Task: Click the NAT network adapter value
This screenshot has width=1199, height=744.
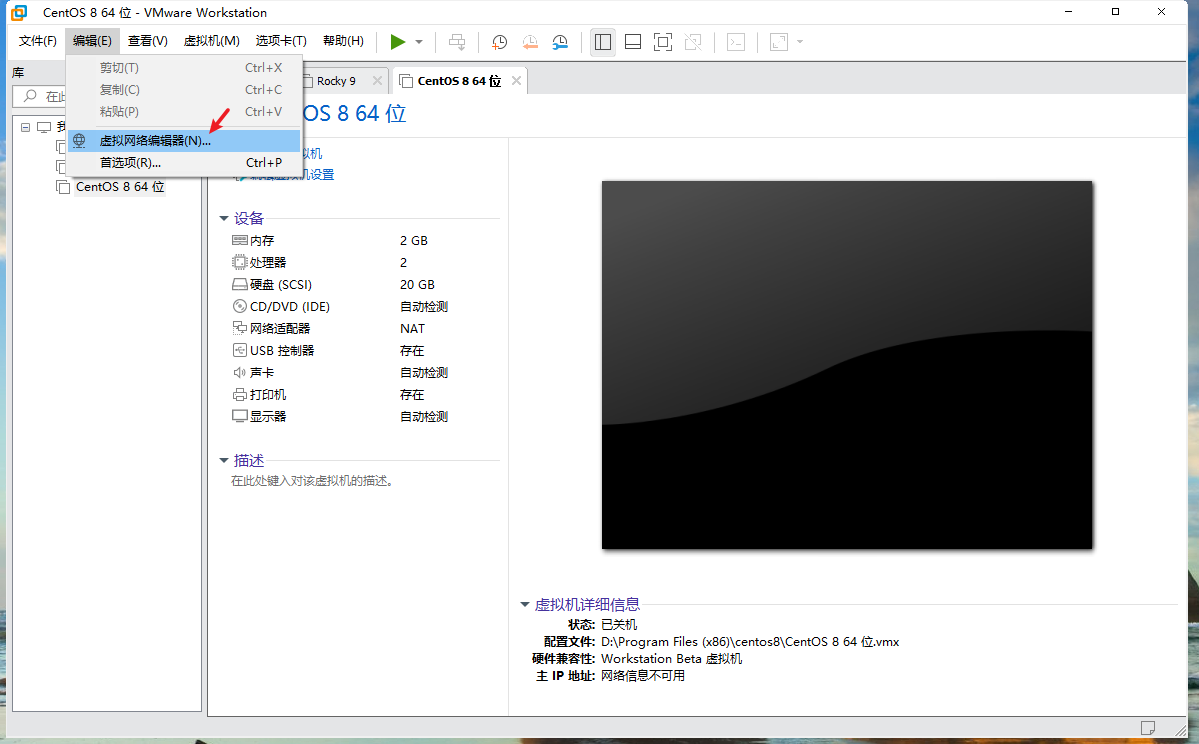Action: click(x=412, y=329)
